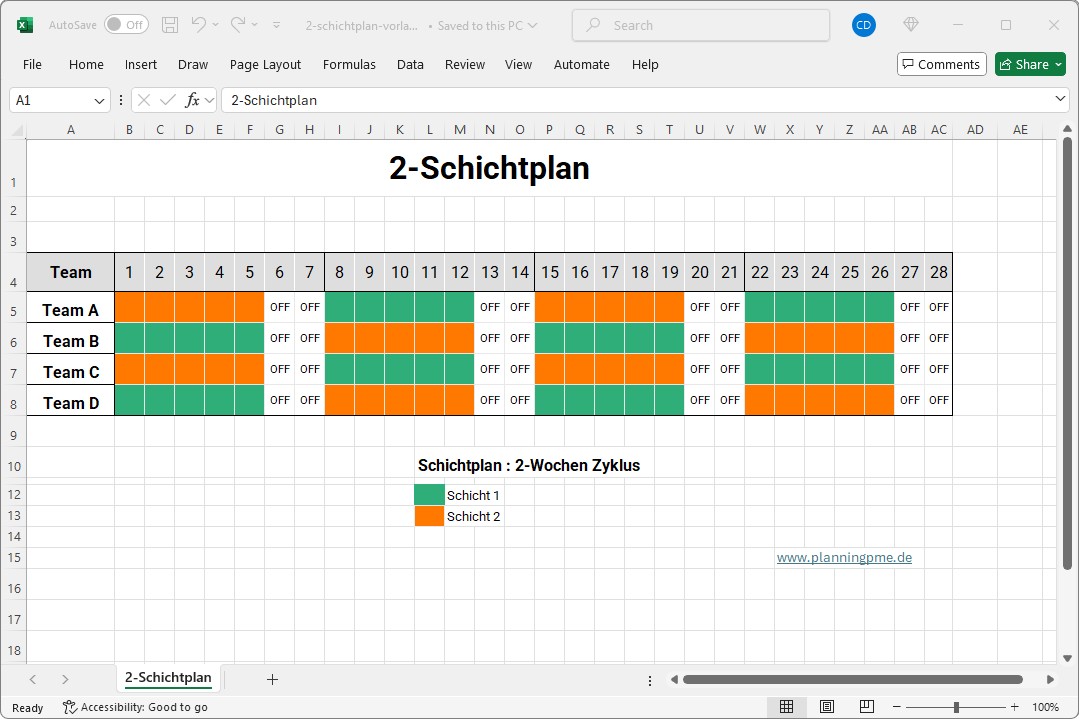This screenshot has height=719, width=1079.
Task: Switch to the Formulas ribbon tab
Action: tap(349, 64)
